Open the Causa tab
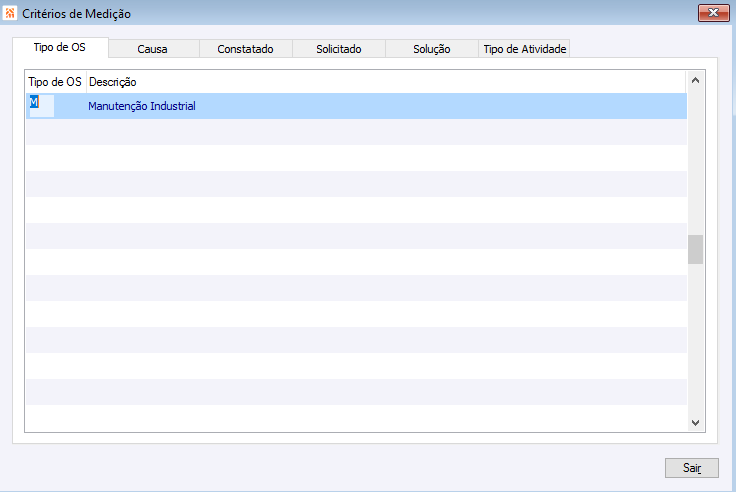Image resolution: width=736 pixels, height=492 pixels. (153, 49)
